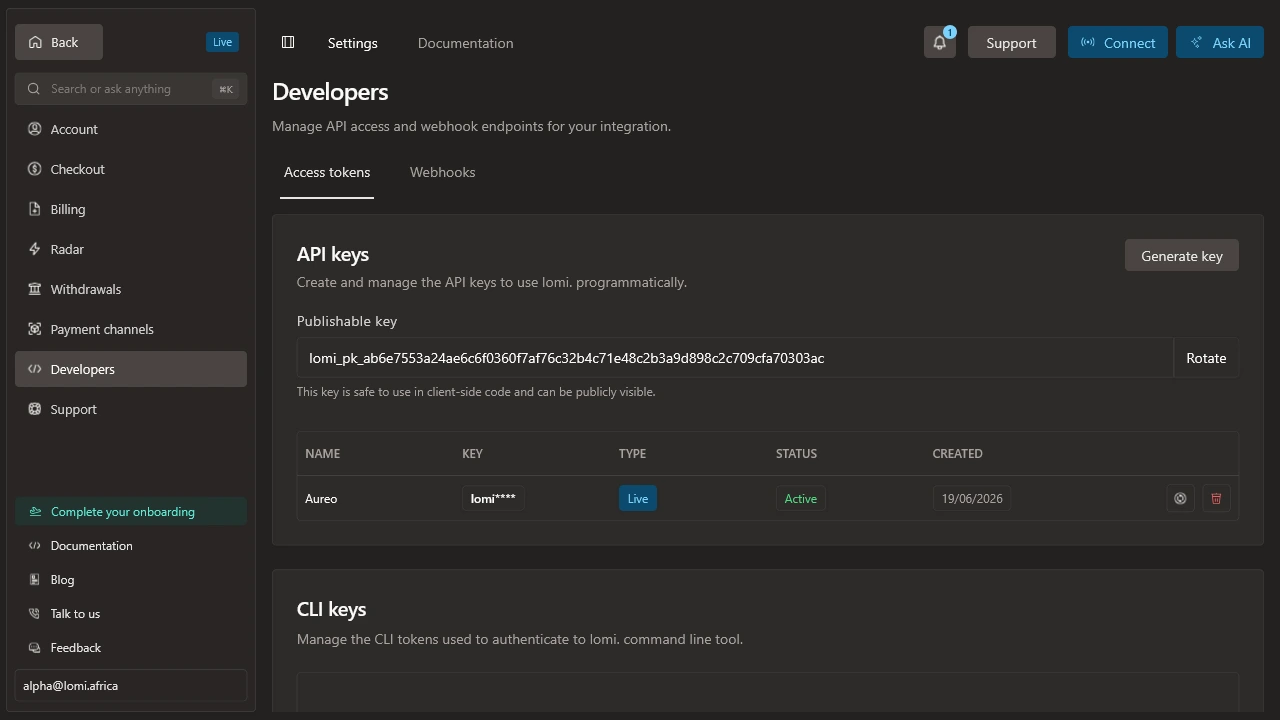Complete your onboarding link
1280x720 pixels.
pyautogui.click(x=131, y=511)
